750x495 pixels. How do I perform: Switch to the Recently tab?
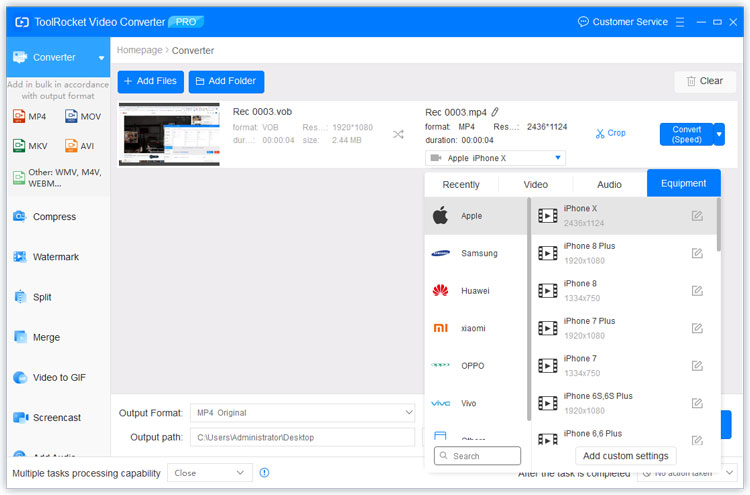[x=461, y=185]
